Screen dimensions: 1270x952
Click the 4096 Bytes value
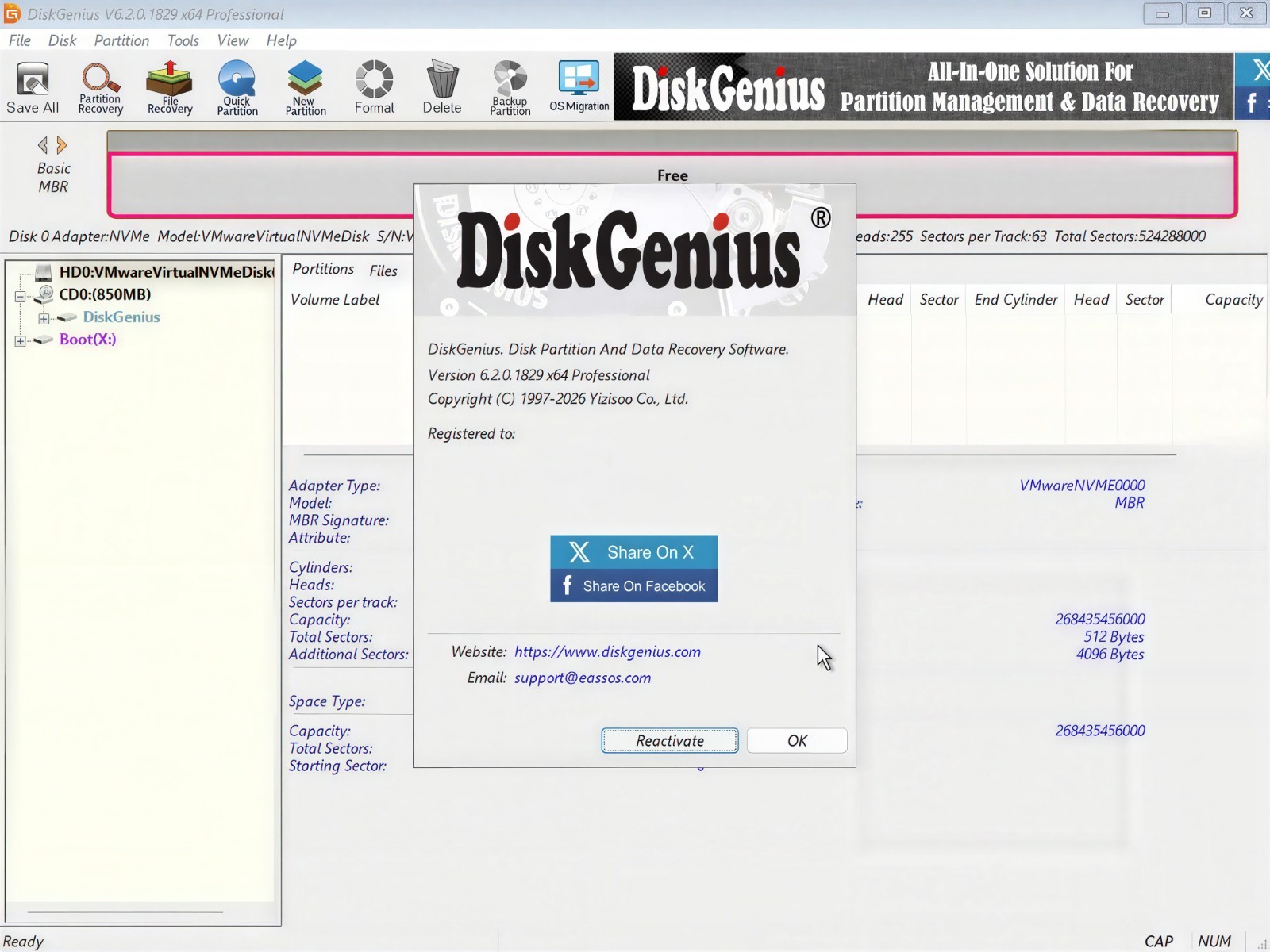1110,654
